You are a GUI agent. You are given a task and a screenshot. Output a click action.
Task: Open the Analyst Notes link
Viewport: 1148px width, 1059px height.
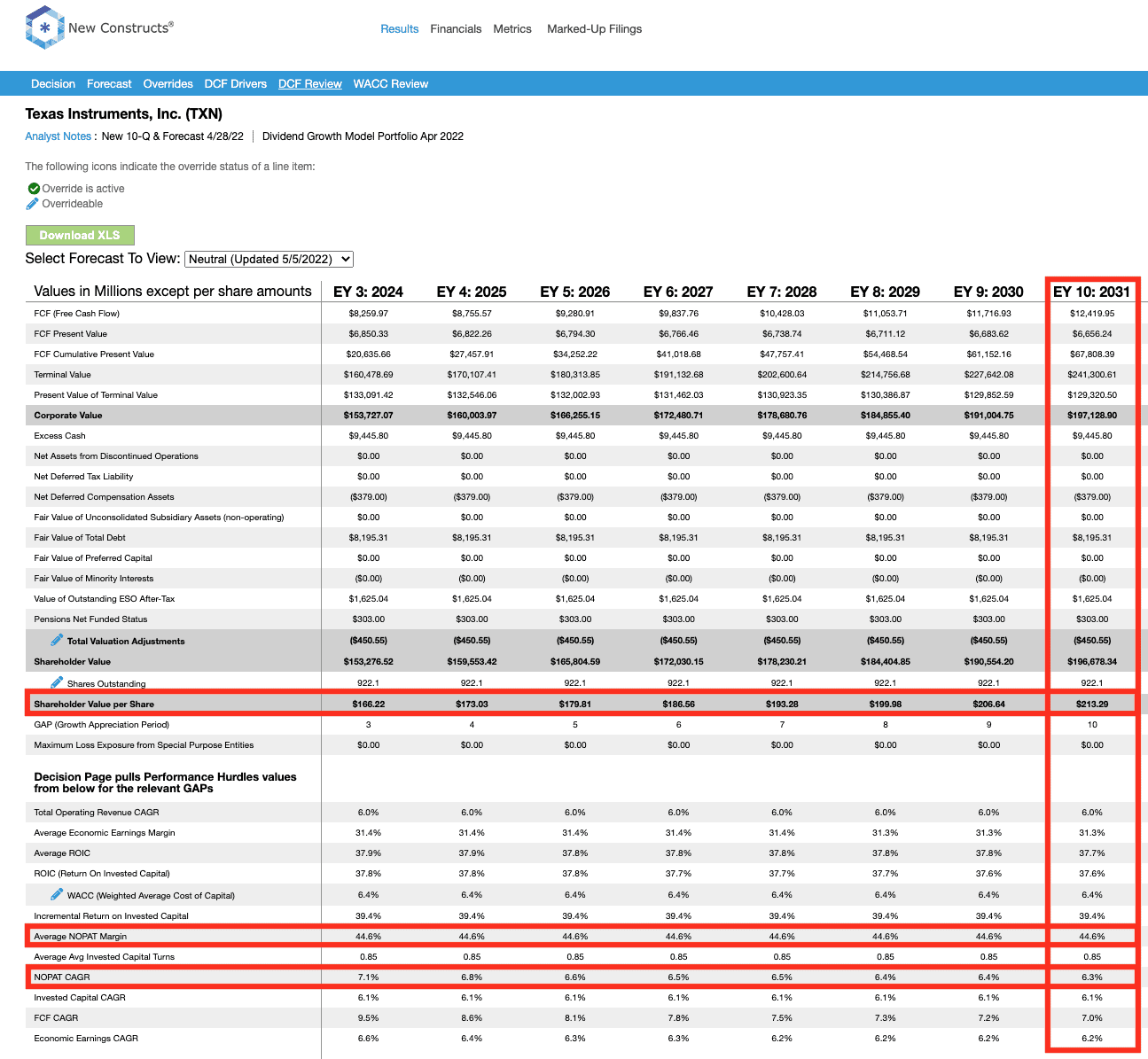point(59,136)
